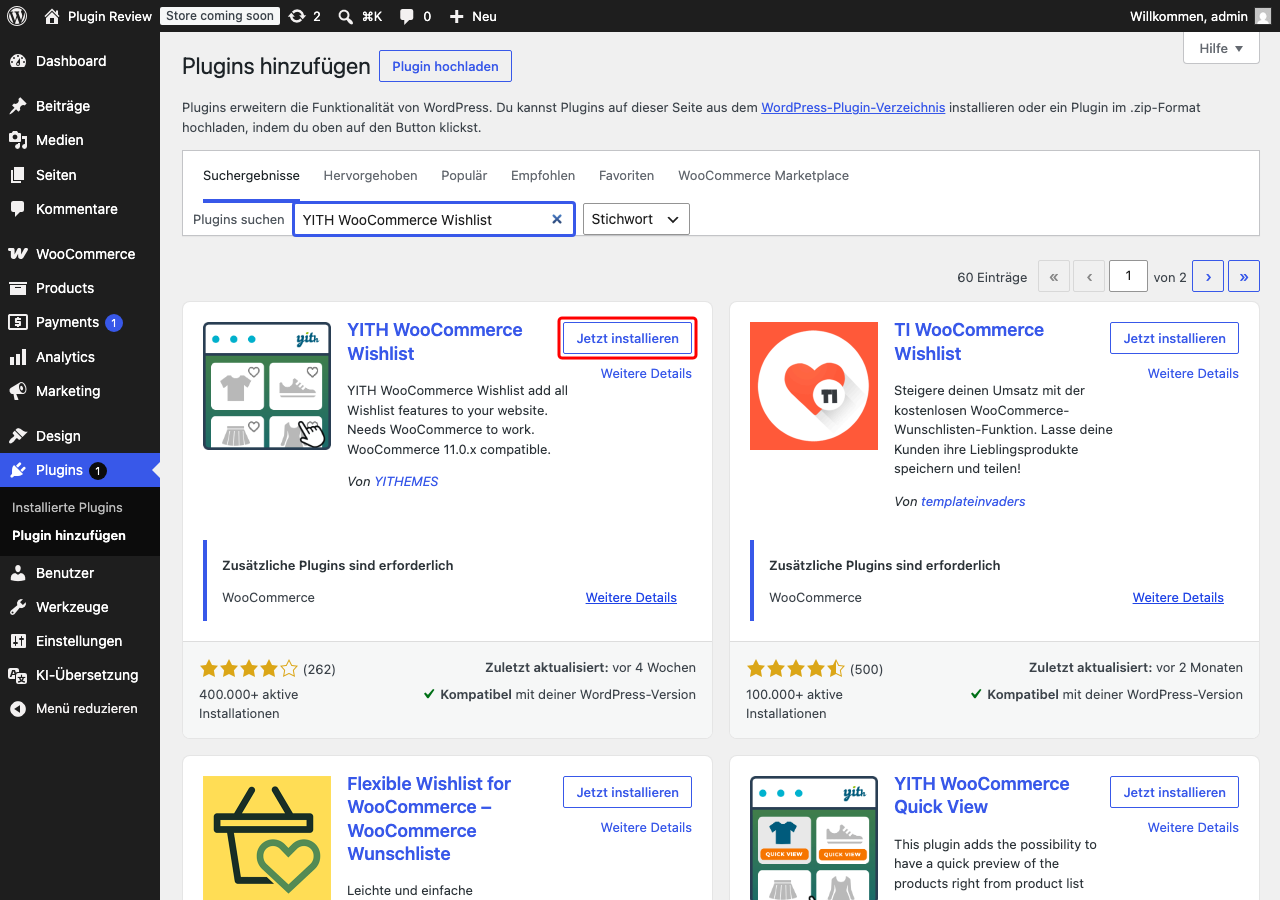Open the Einstellungen settings icon

tap(18, 641)
